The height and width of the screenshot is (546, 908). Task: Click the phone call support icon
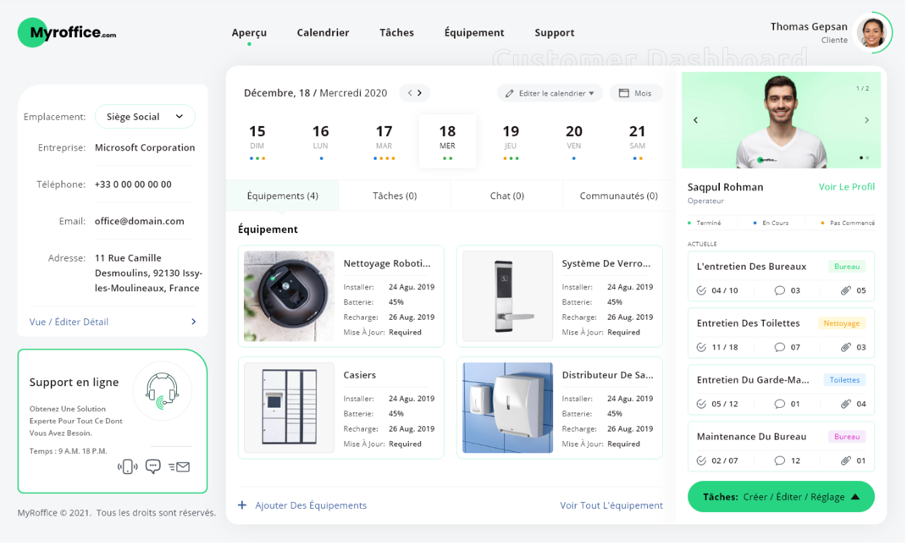127,467
